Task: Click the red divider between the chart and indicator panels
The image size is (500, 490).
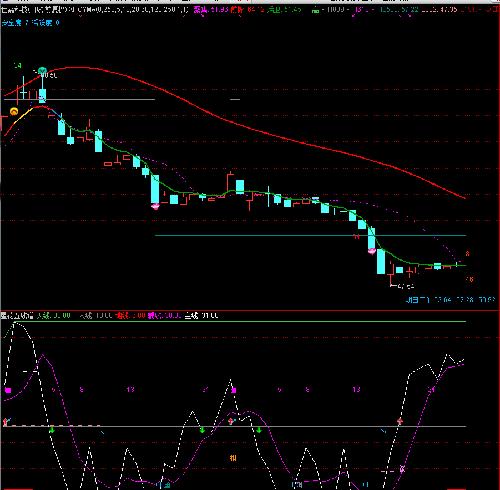Action: click(250, 310)
